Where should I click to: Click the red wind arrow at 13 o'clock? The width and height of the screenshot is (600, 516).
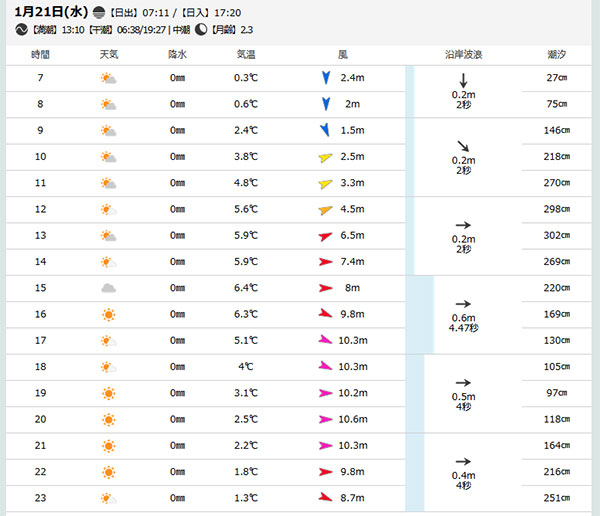click(x=325, y=236)
